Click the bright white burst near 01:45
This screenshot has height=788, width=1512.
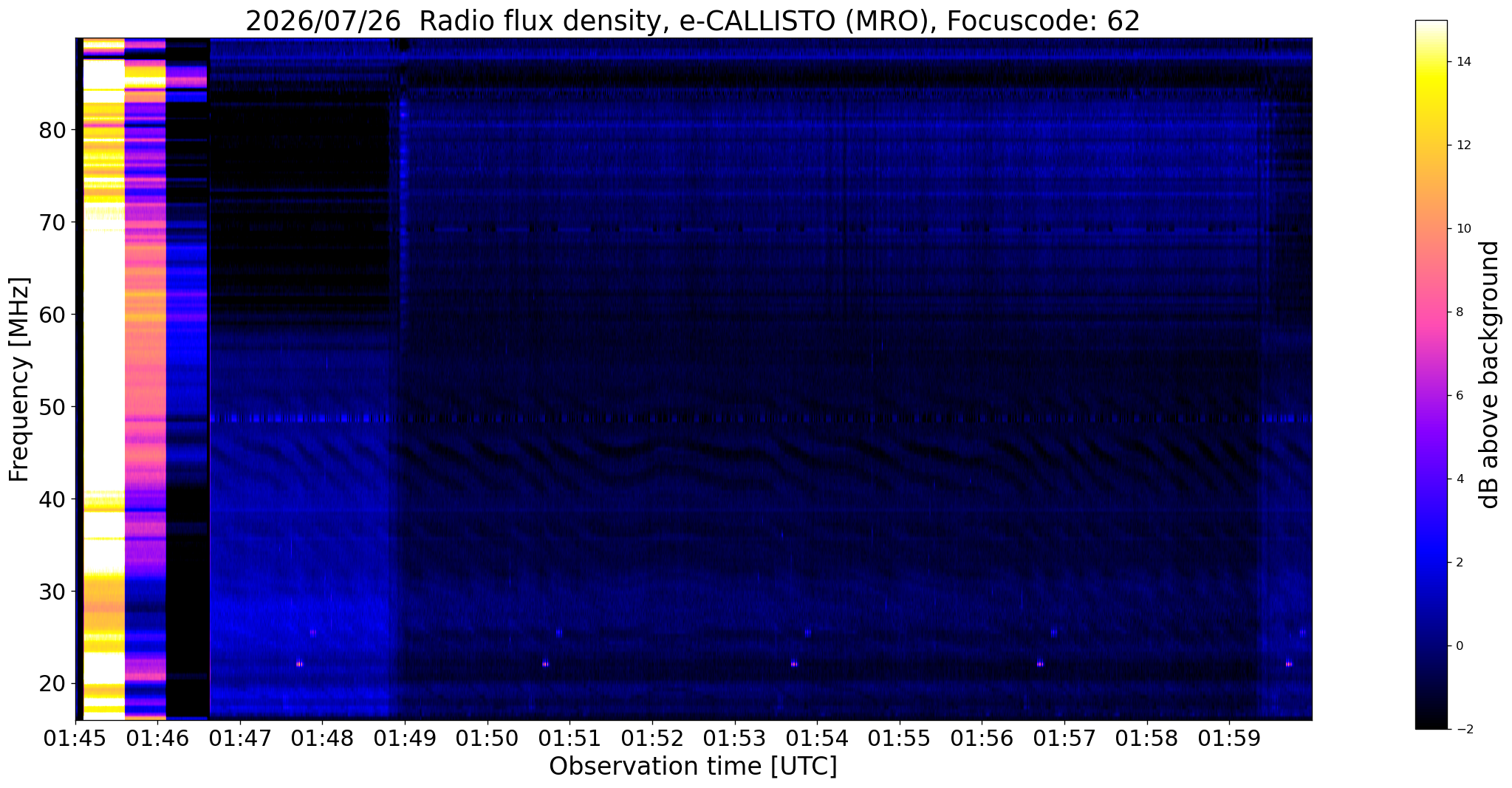[103, 369]
